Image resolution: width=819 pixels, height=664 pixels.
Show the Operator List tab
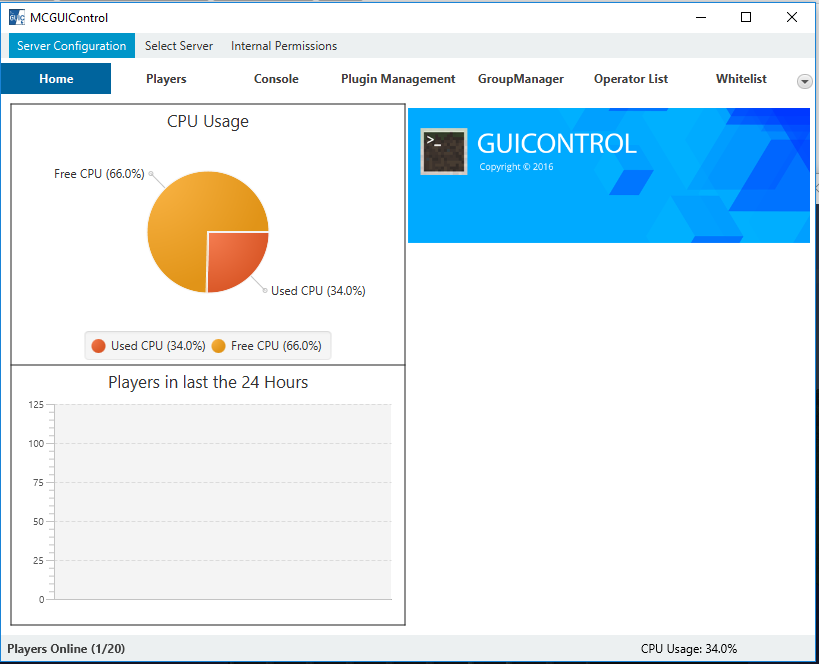tap(631, 79)
